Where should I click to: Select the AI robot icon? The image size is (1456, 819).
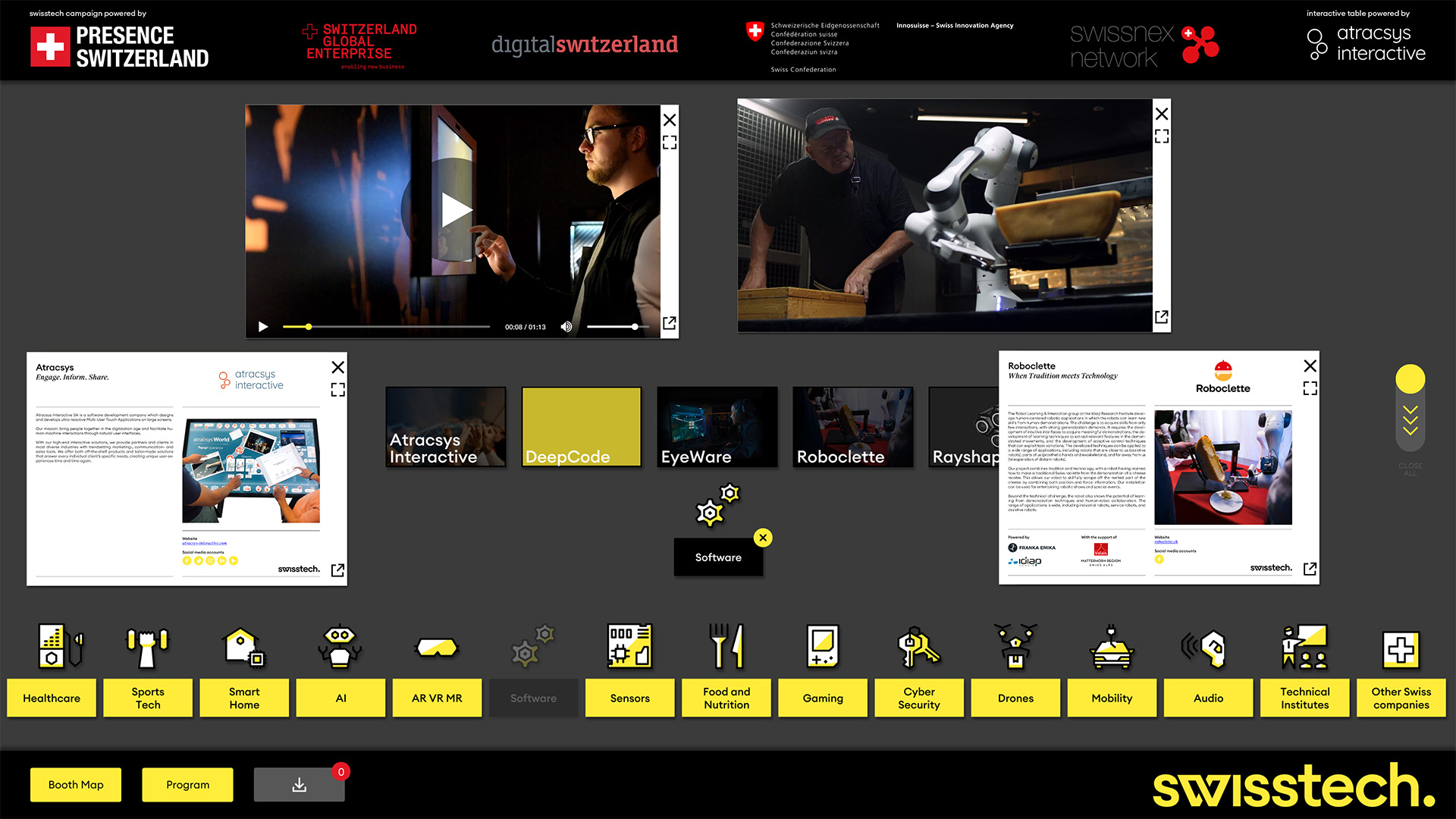(340, 647)
